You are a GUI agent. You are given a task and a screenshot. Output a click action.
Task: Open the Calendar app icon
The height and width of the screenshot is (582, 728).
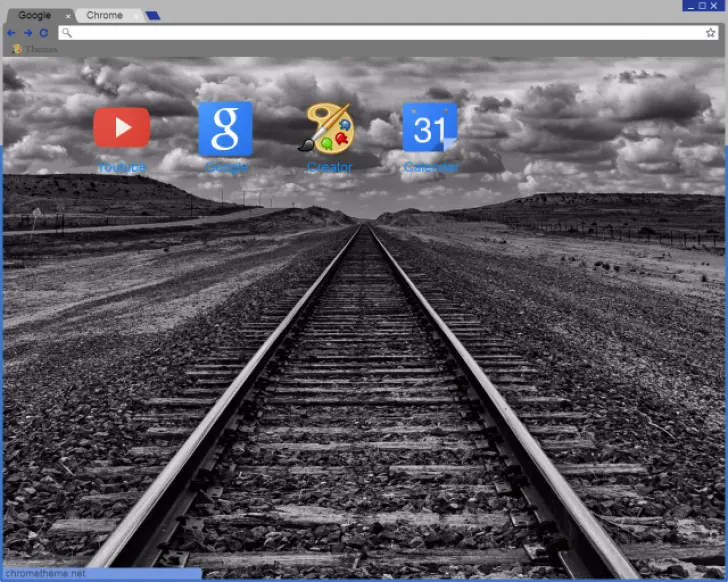(430, 129)
